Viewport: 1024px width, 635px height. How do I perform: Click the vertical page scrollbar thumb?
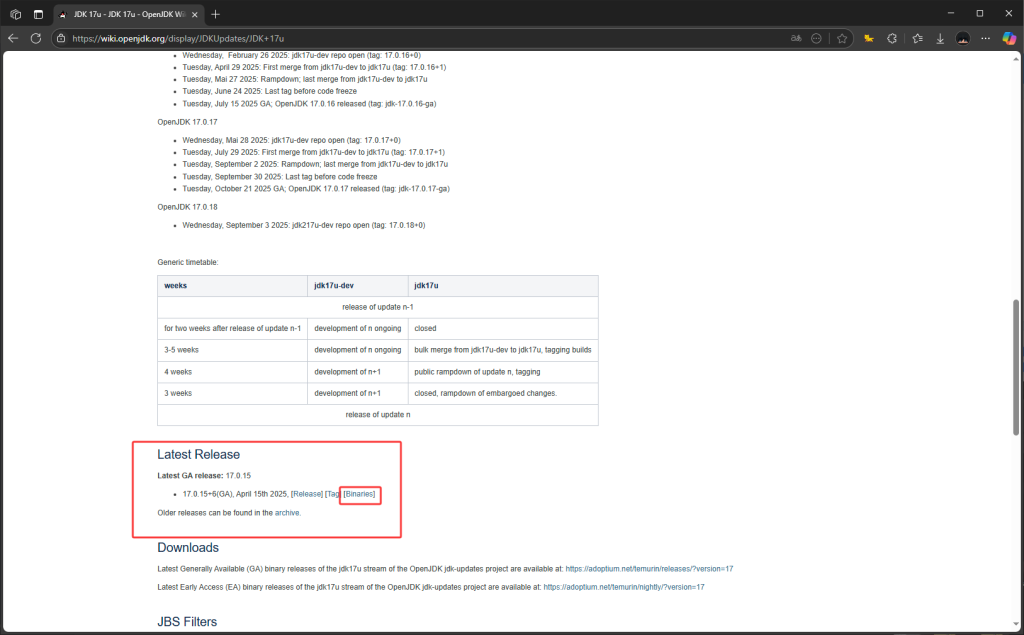coord(1016,367)
